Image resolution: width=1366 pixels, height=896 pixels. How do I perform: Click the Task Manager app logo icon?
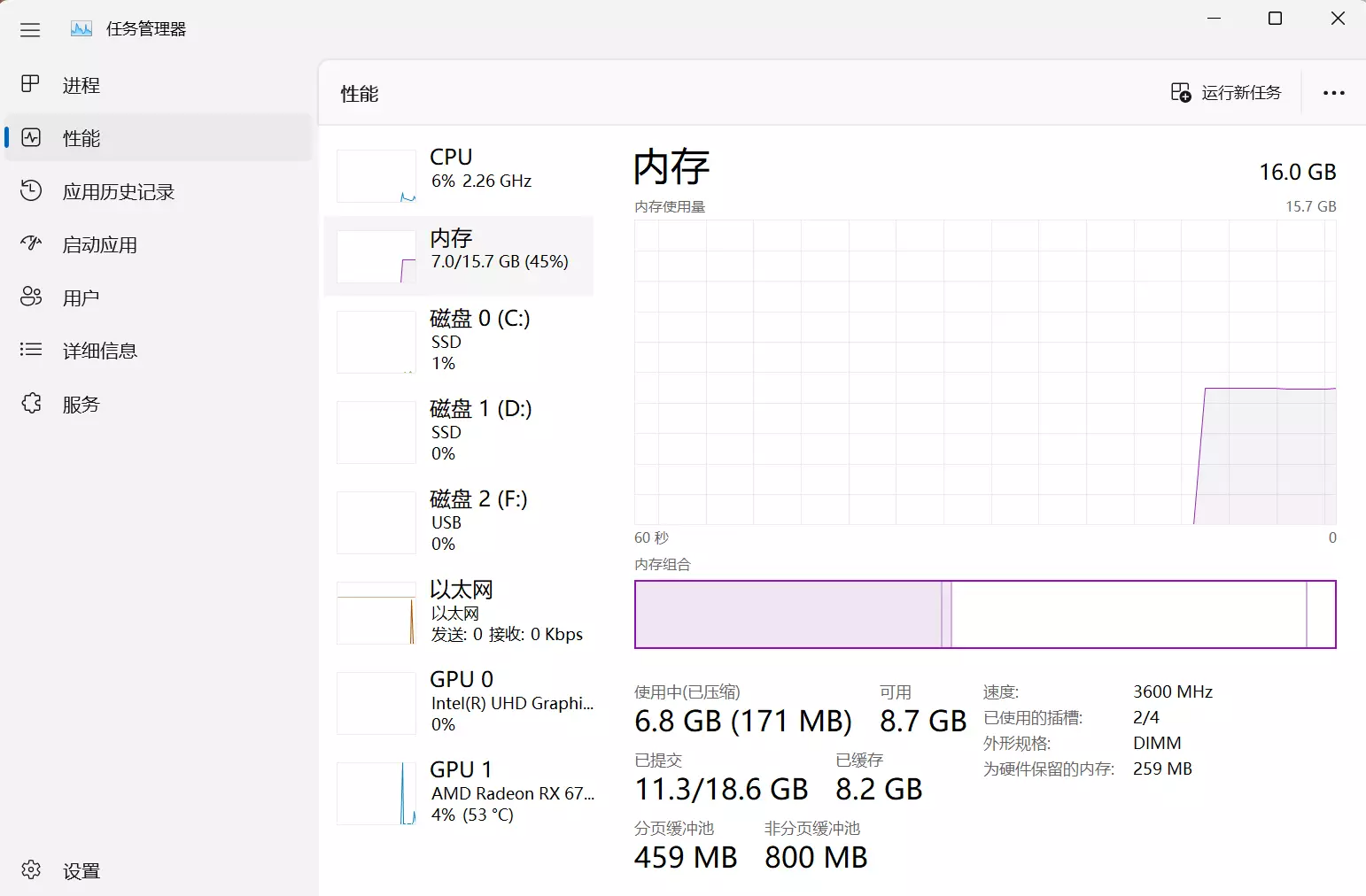[x=81, y=28]
